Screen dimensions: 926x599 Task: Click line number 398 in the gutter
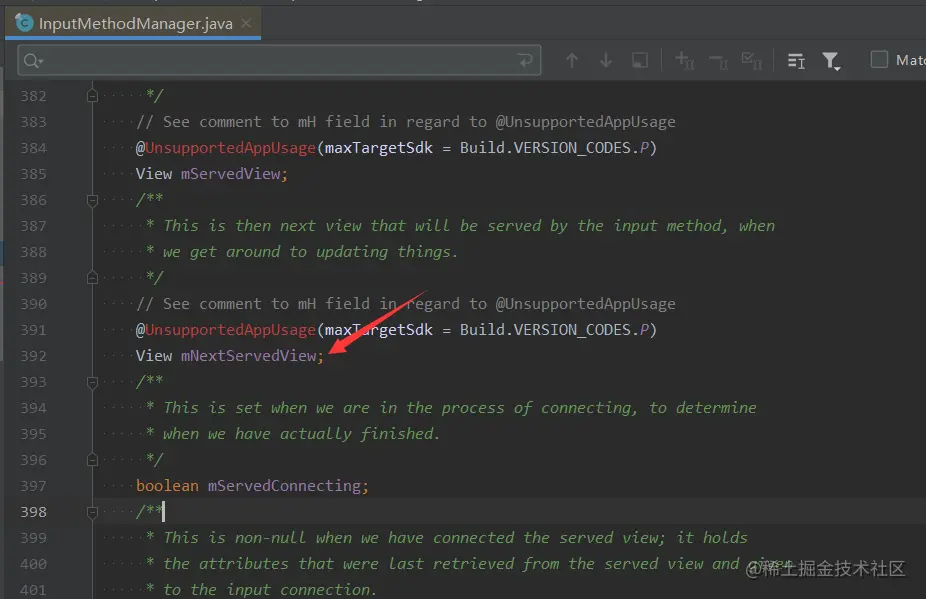coord(33,512)
